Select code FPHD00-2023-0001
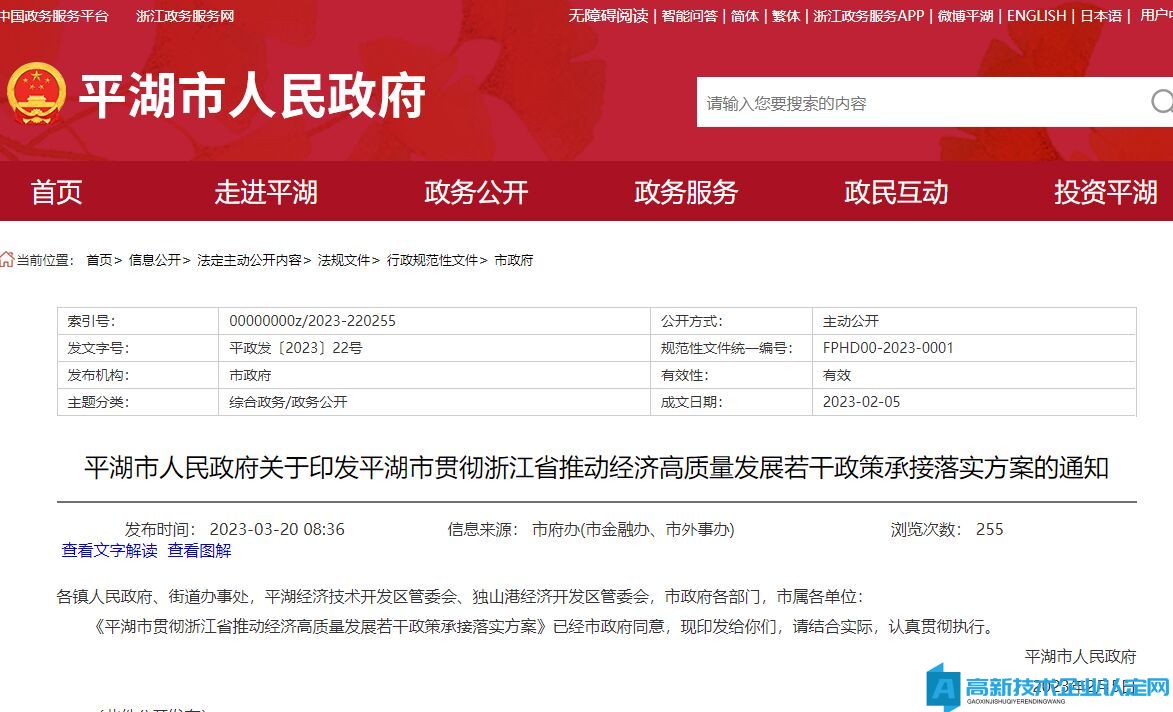The width and height of the screenshot is (1173, 712). (888, 348)
